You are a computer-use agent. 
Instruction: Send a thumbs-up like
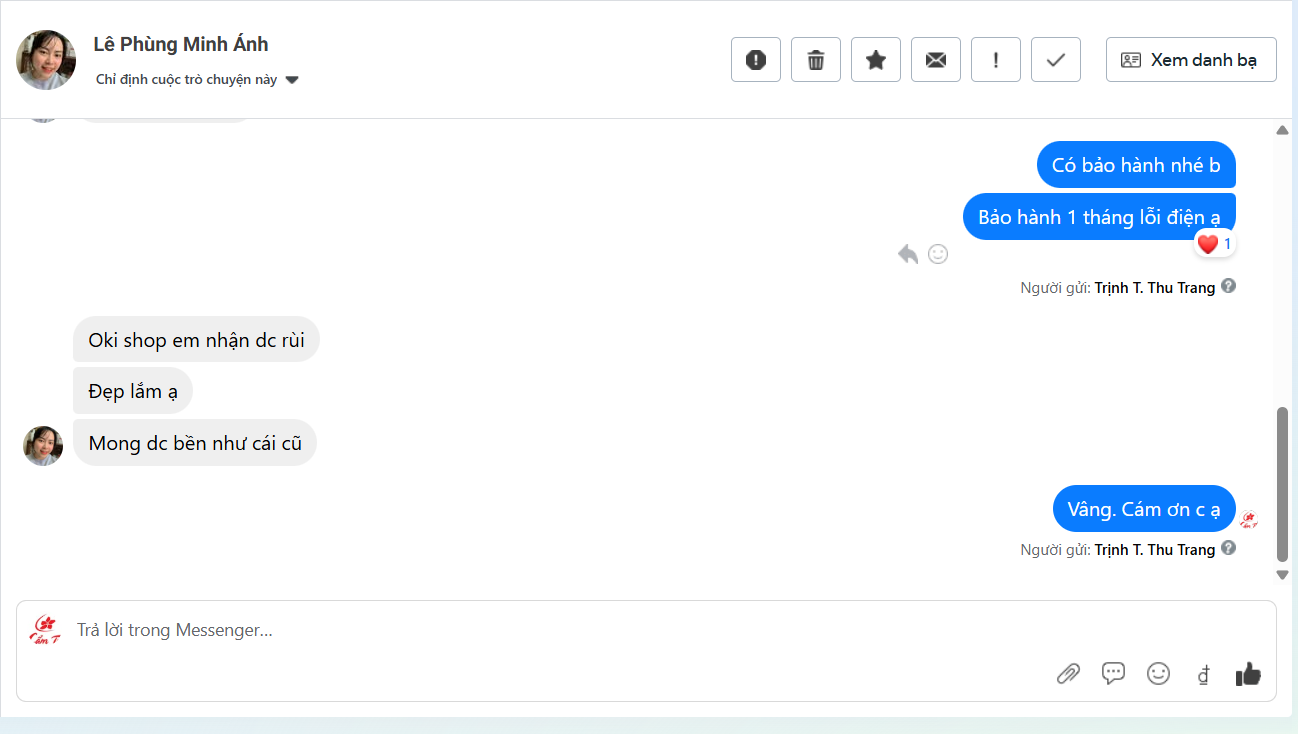coord(1248,674)
